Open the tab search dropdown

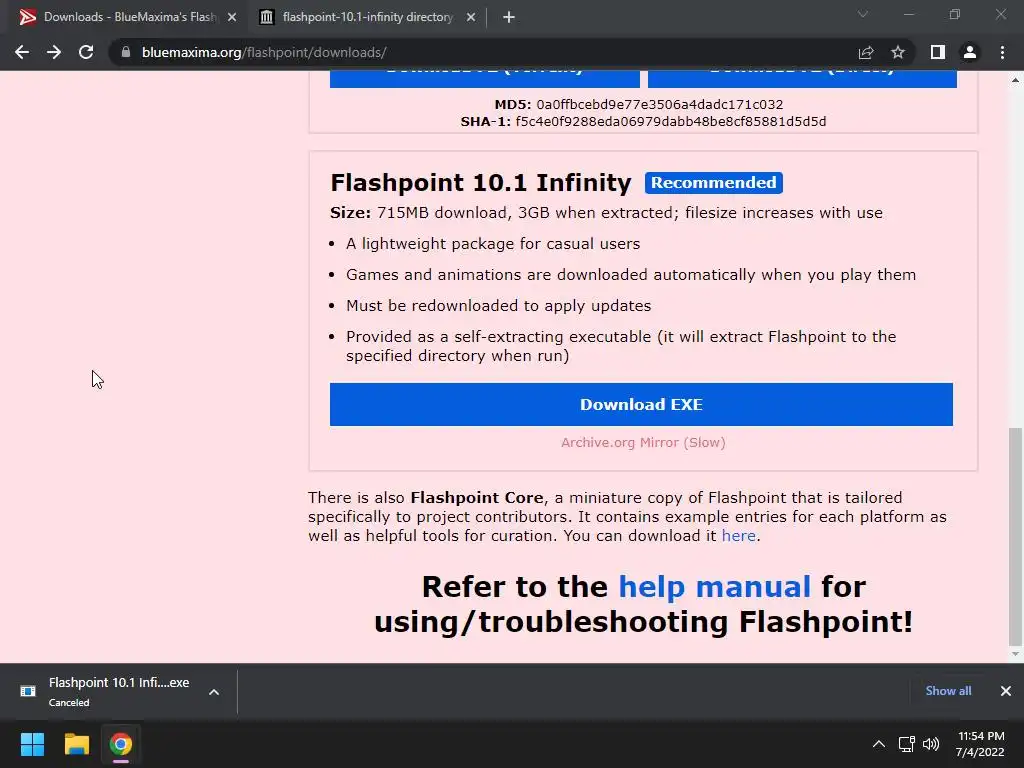pyautogui.click(x=863, y=14)
